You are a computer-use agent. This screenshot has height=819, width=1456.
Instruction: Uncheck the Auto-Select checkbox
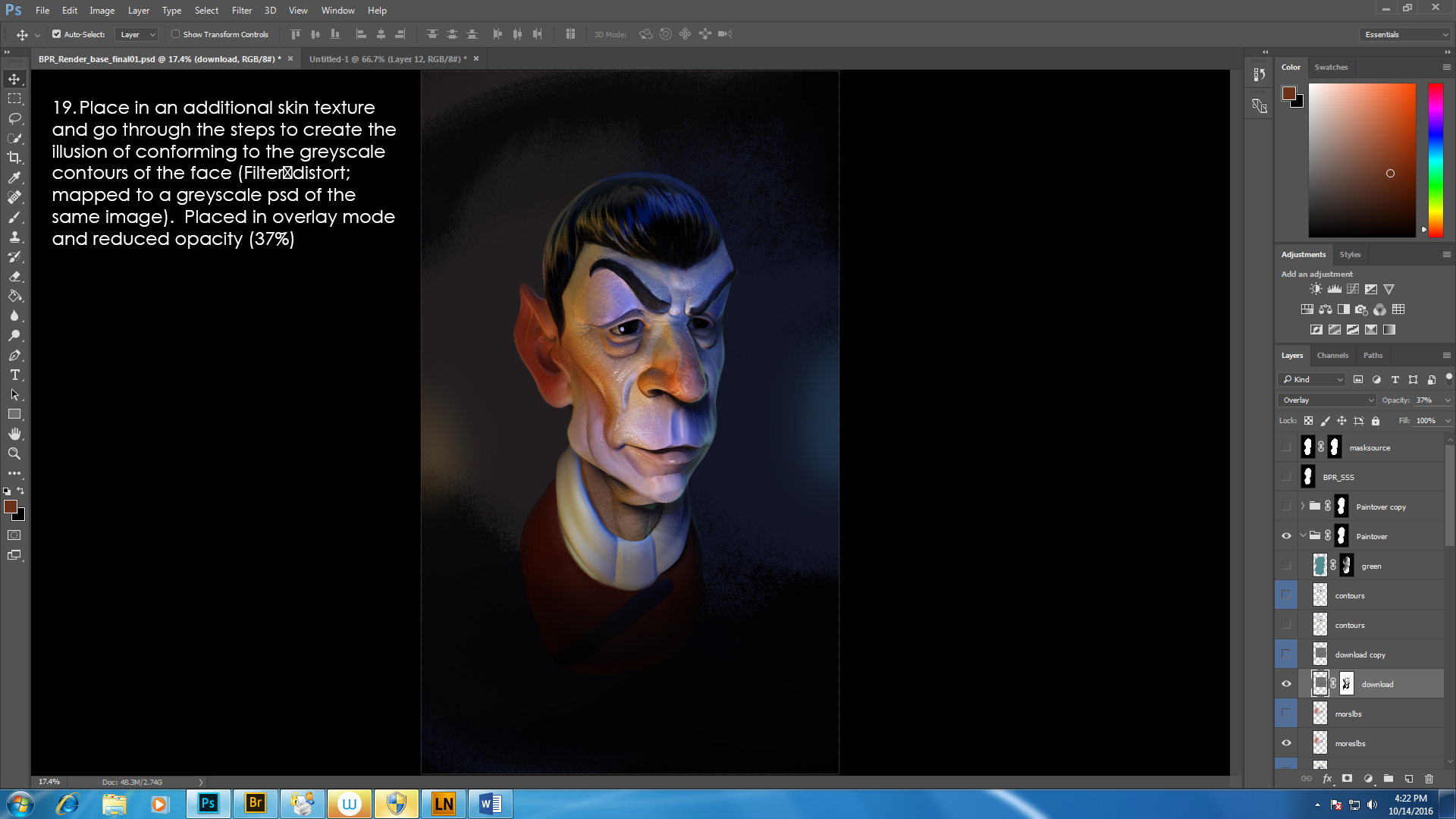[x=56, y=34]
